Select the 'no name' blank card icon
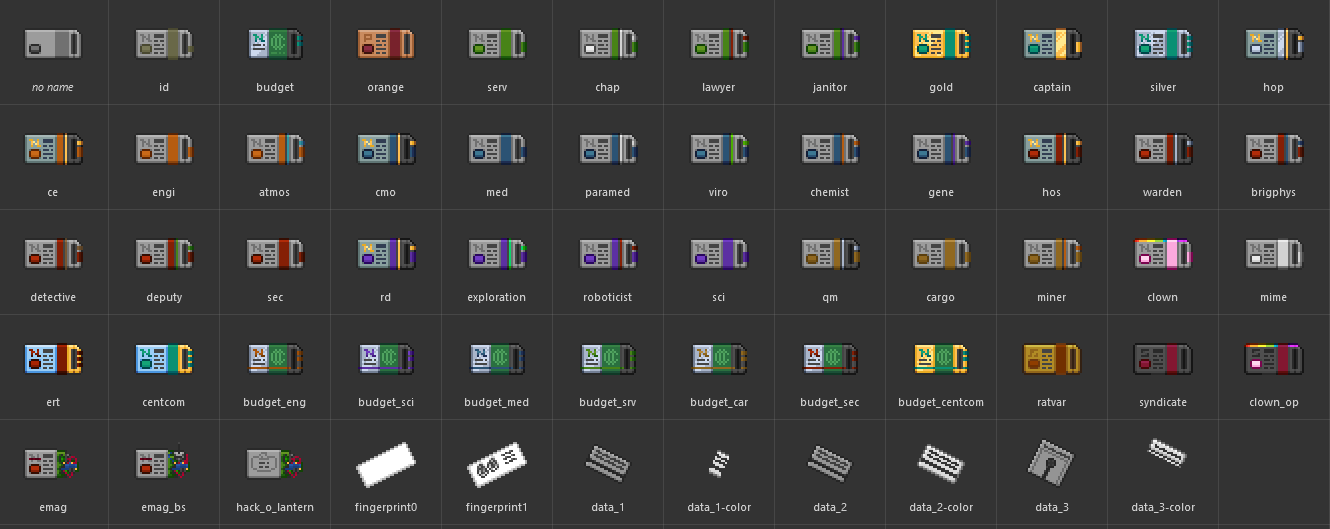The height and width of the screenshot is (529, 1330). click(53, 44)
